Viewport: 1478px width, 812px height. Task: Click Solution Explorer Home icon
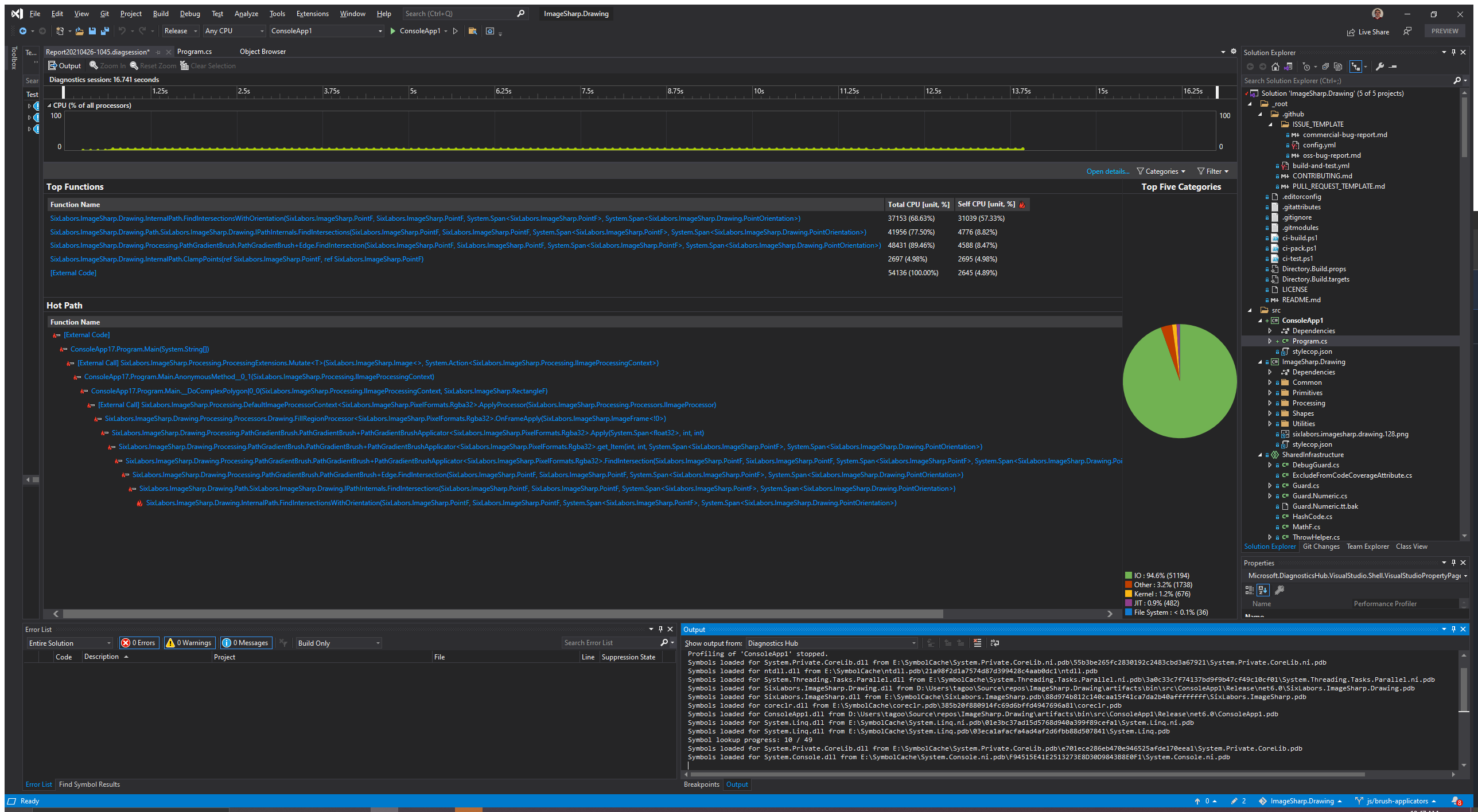1275,67
